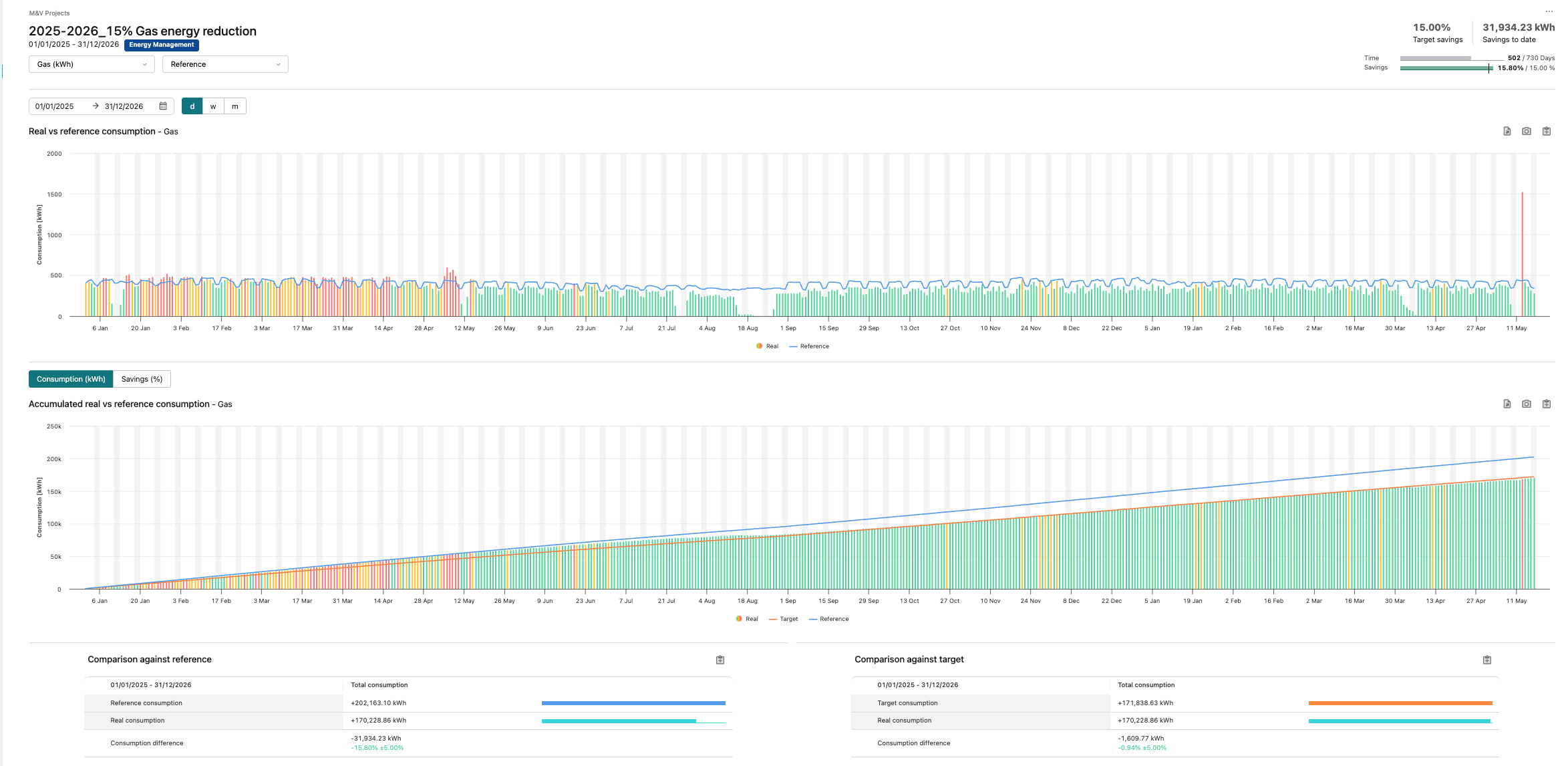The image size is (1568, 766).
Task: Switch chart granularity to daily (d)
Action: (192, 106)
